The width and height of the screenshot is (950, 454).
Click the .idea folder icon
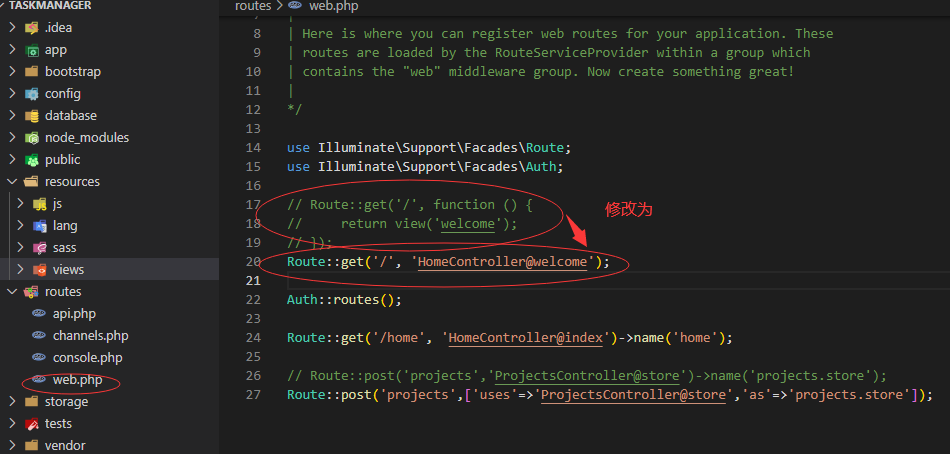pos(32,28)
